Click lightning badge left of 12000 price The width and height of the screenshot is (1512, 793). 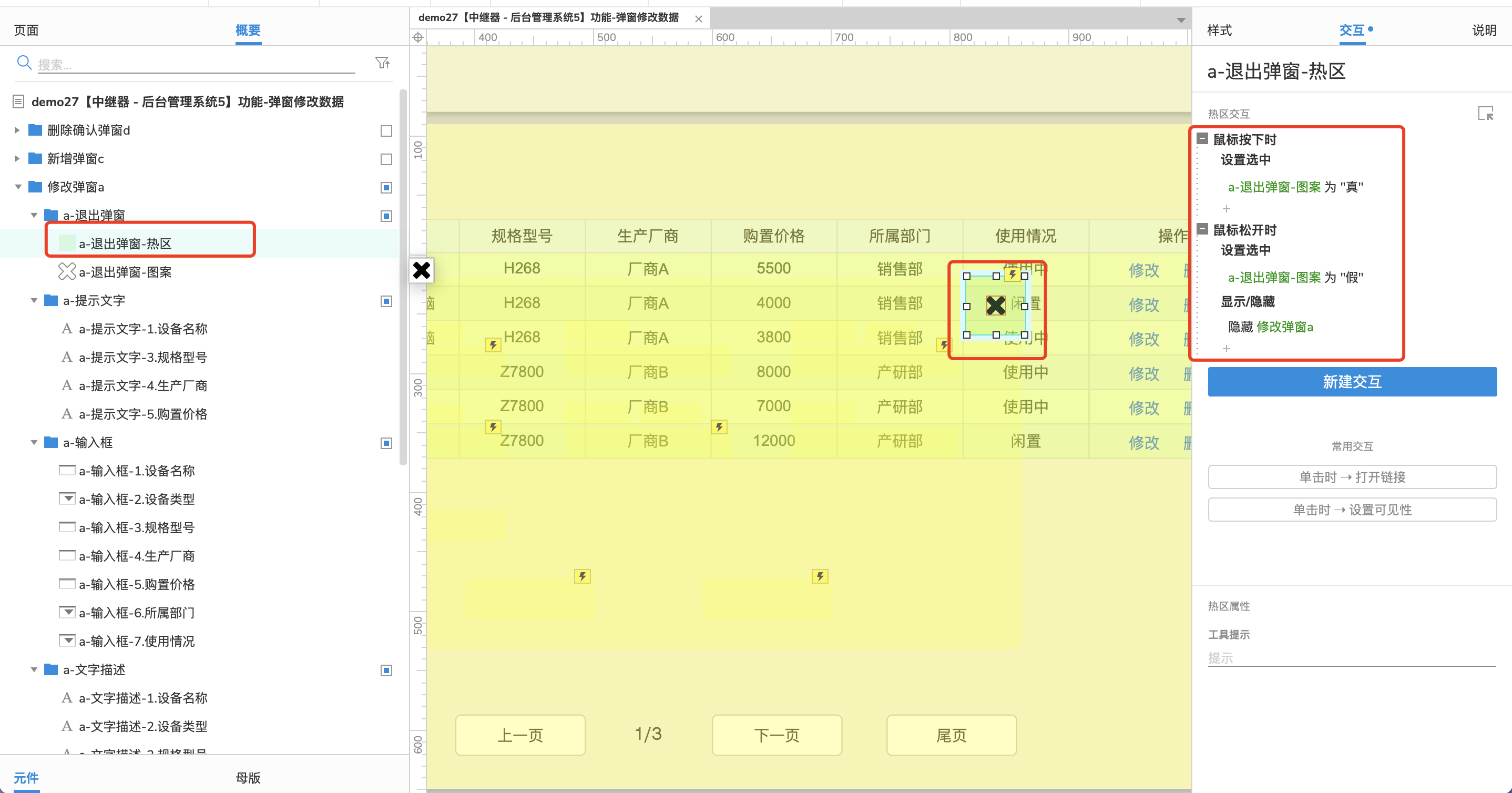coord(719,426)
